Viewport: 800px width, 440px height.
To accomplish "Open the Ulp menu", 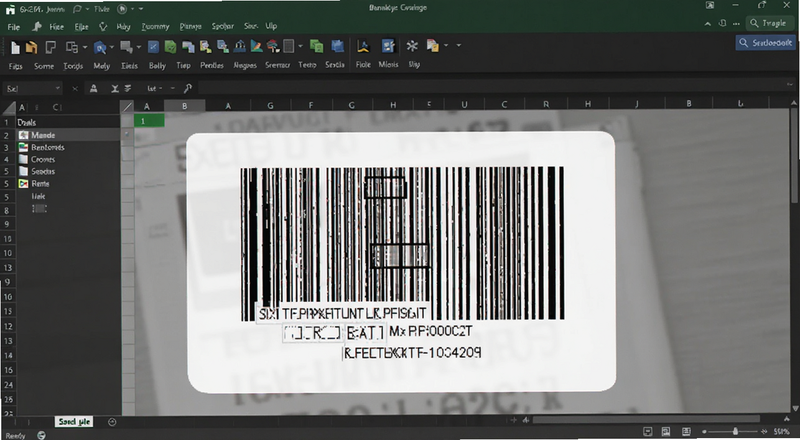I will coord(271,26).
